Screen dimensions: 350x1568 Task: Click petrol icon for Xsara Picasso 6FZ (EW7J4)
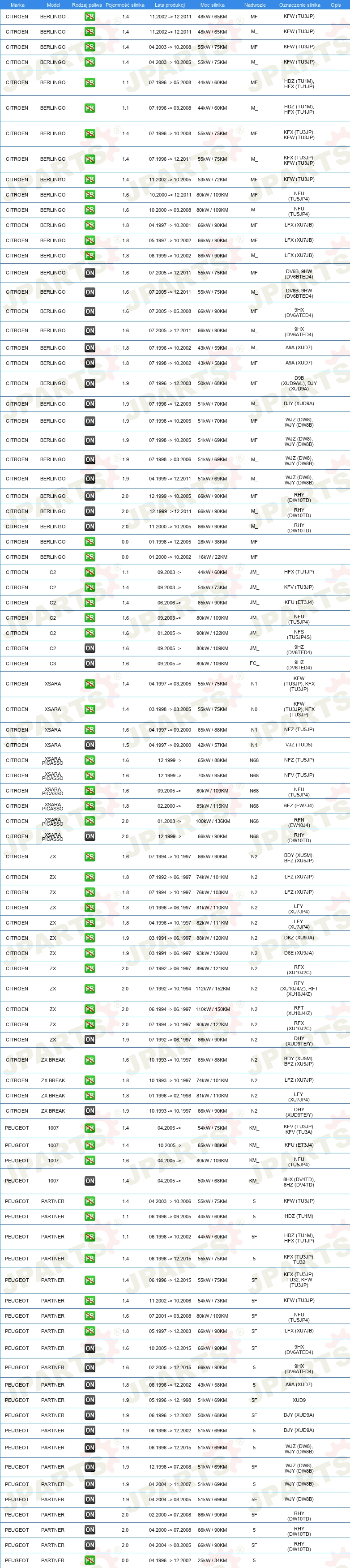(90, 806)
